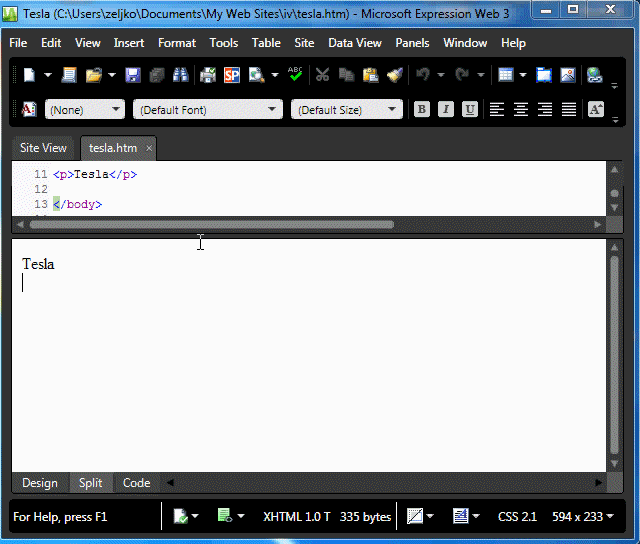Screen dimensions: 640x544
Task: Open the (None) style dropdown
Action: [x=85, y=110]
